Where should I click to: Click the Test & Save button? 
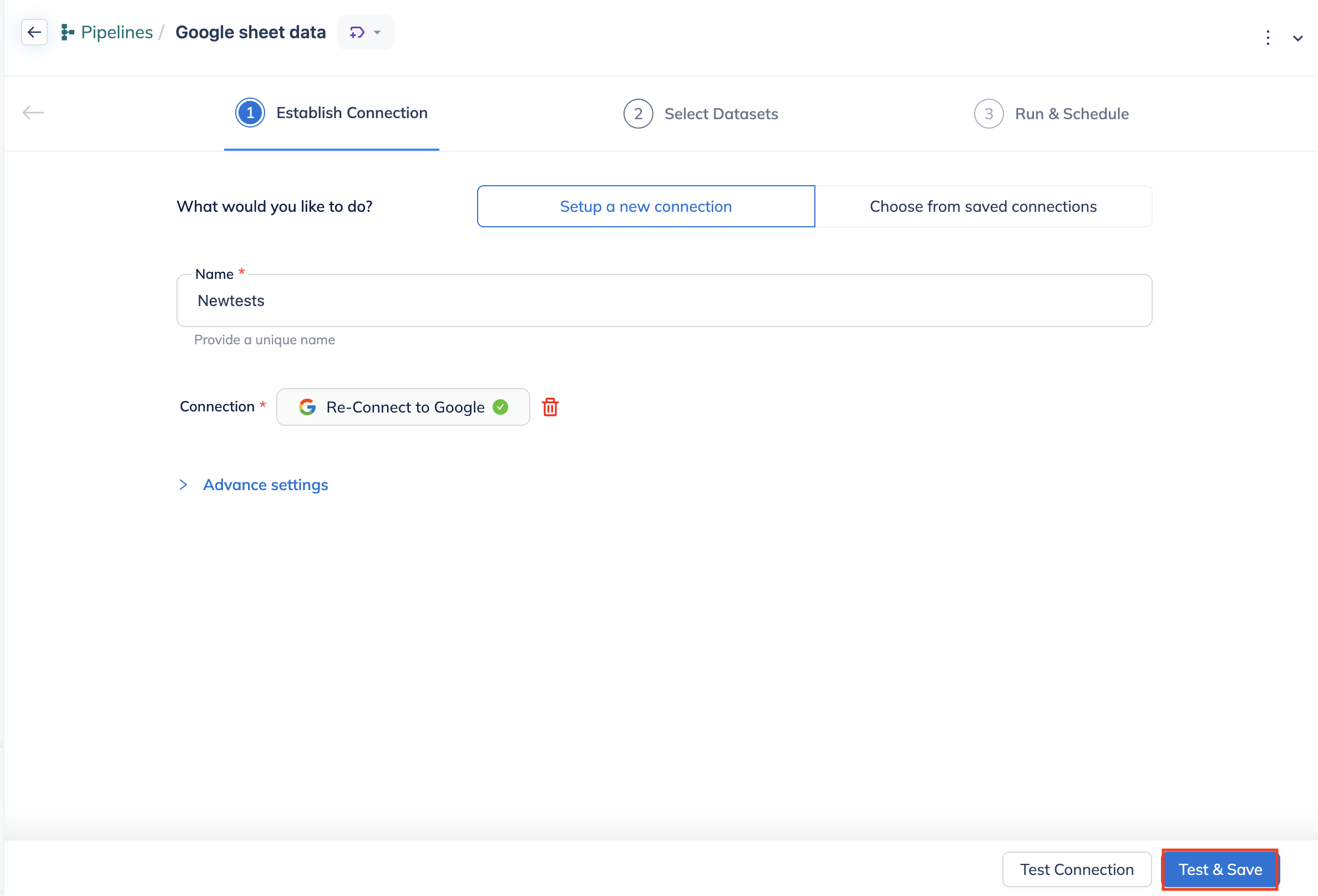pyautogui.click(x=1220, y=869)
